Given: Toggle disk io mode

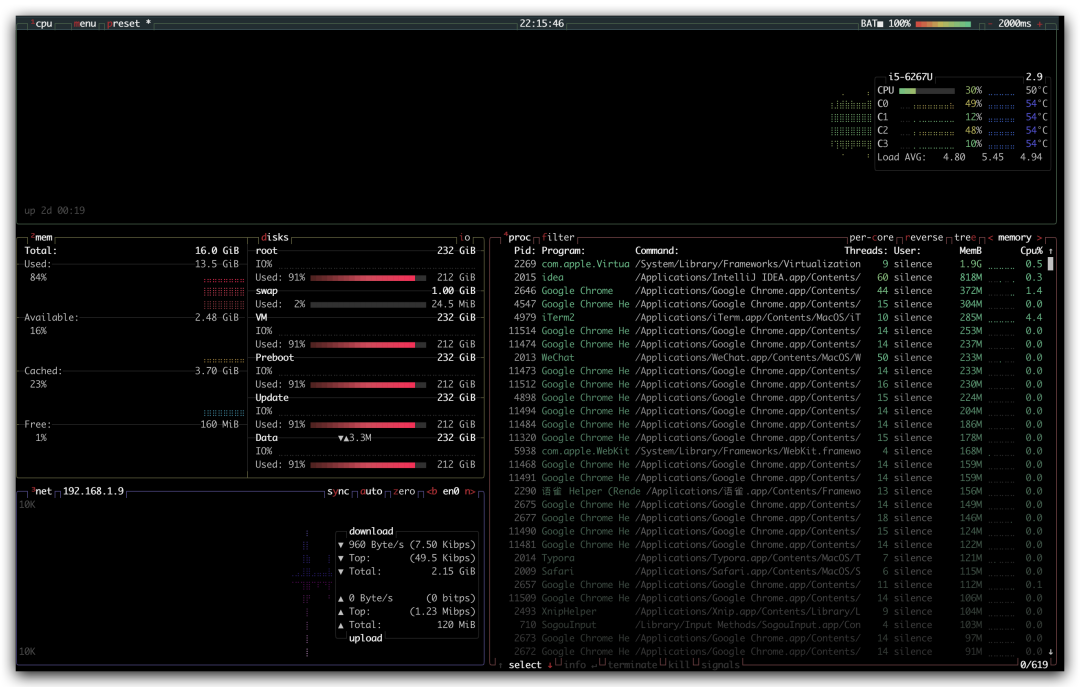Looking at the screenshot, I should click(465, 237).
